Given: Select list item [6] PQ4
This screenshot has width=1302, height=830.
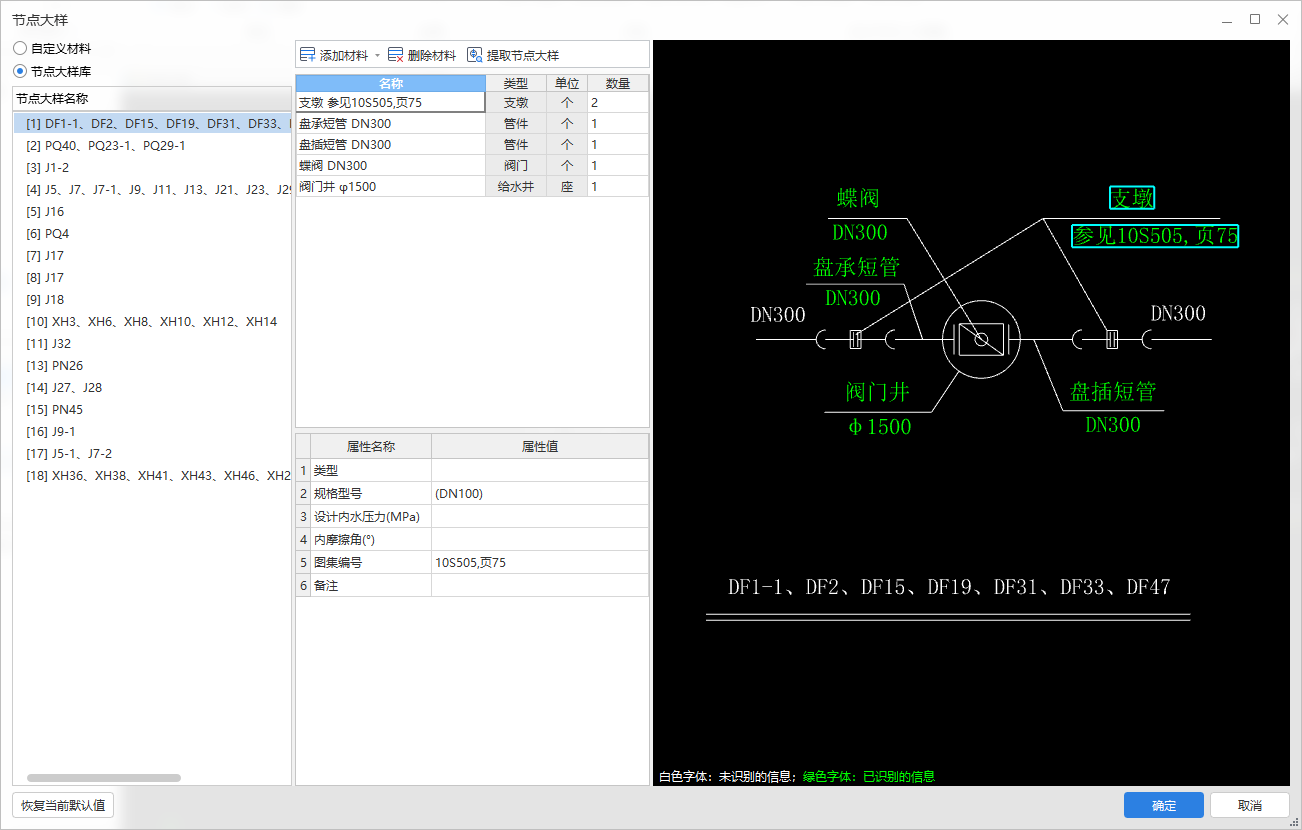Looking at the screenshot, I should [152, 233].
